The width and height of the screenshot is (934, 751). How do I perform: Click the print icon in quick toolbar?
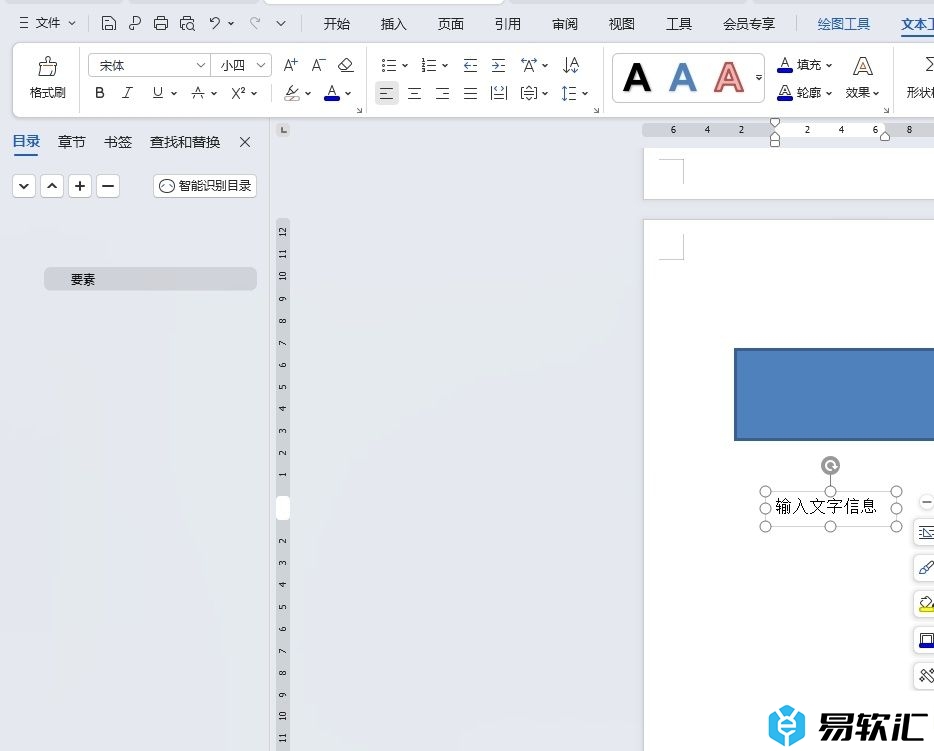tap(161, 23)
